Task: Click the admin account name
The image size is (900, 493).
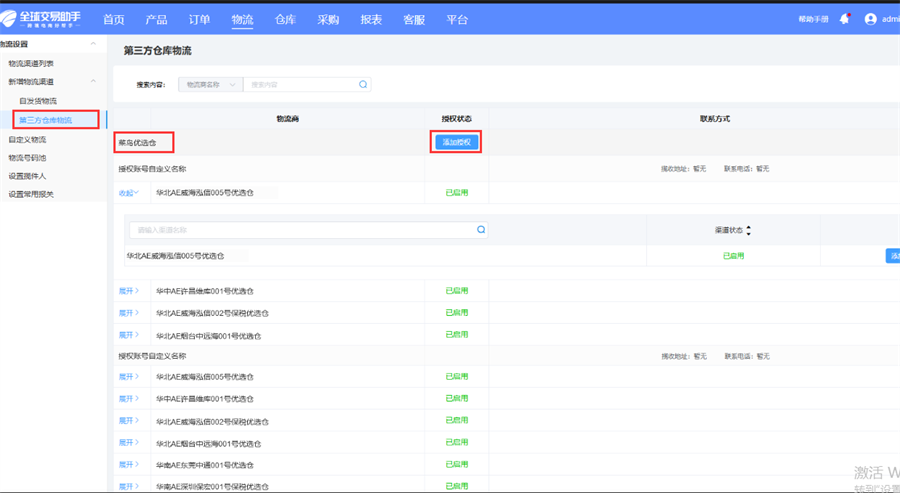Action: coord(891,19)
